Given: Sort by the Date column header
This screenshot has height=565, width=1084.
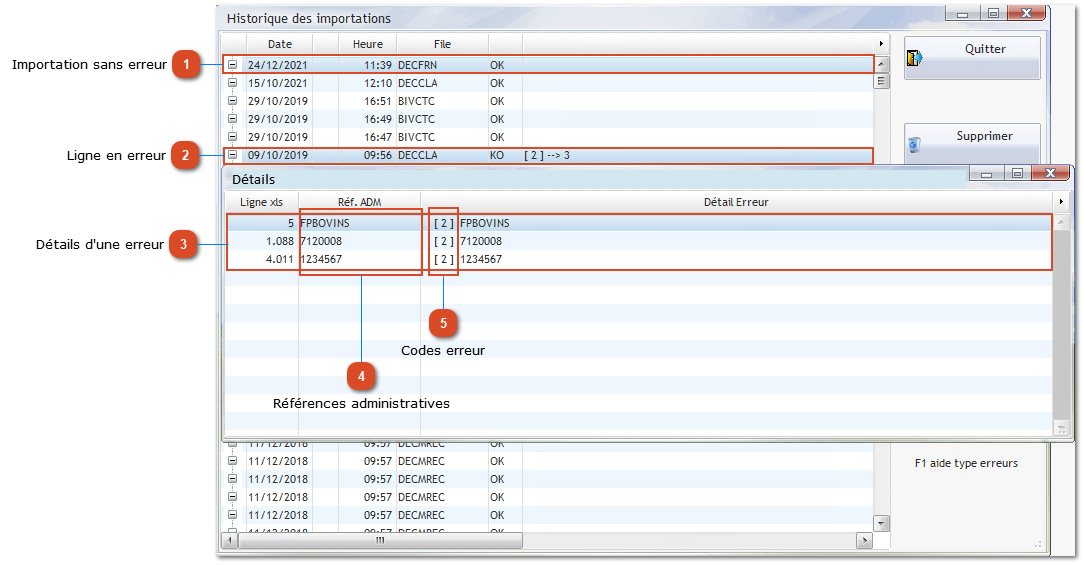Looking at the screenshot, I should [x=280, y=44].
